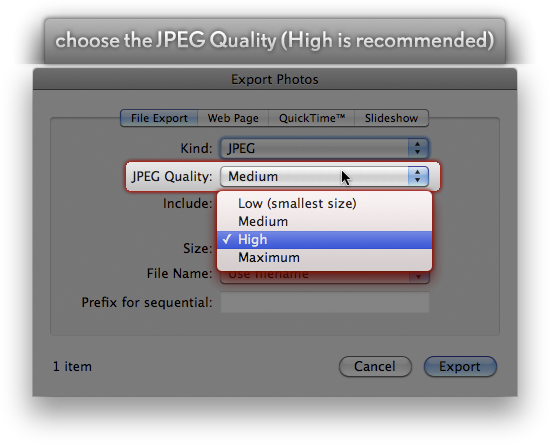Open the QuickTime tab
550x444 pixels.
[x=311, y=118]
